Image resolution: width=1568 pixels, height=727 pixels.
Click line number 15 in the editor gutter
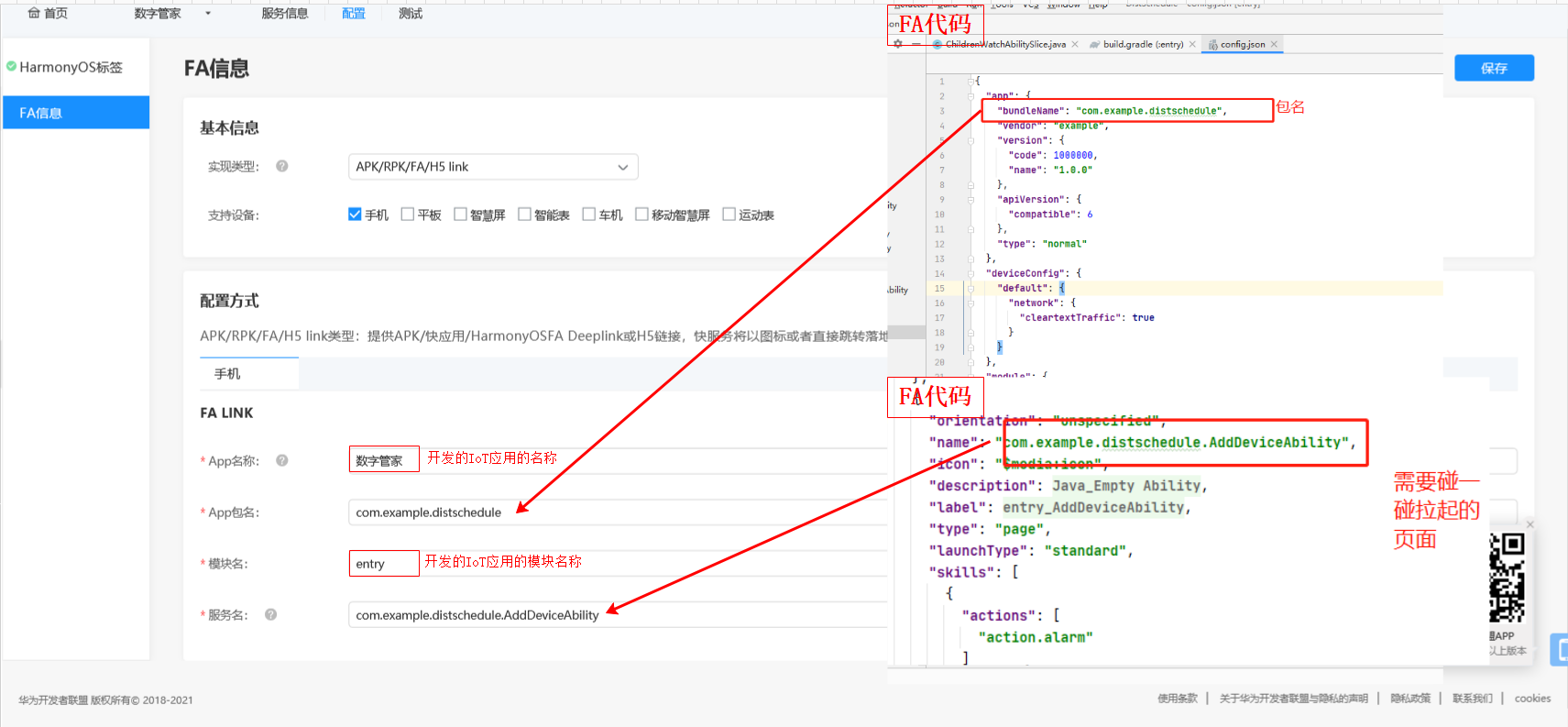point(939,289)
